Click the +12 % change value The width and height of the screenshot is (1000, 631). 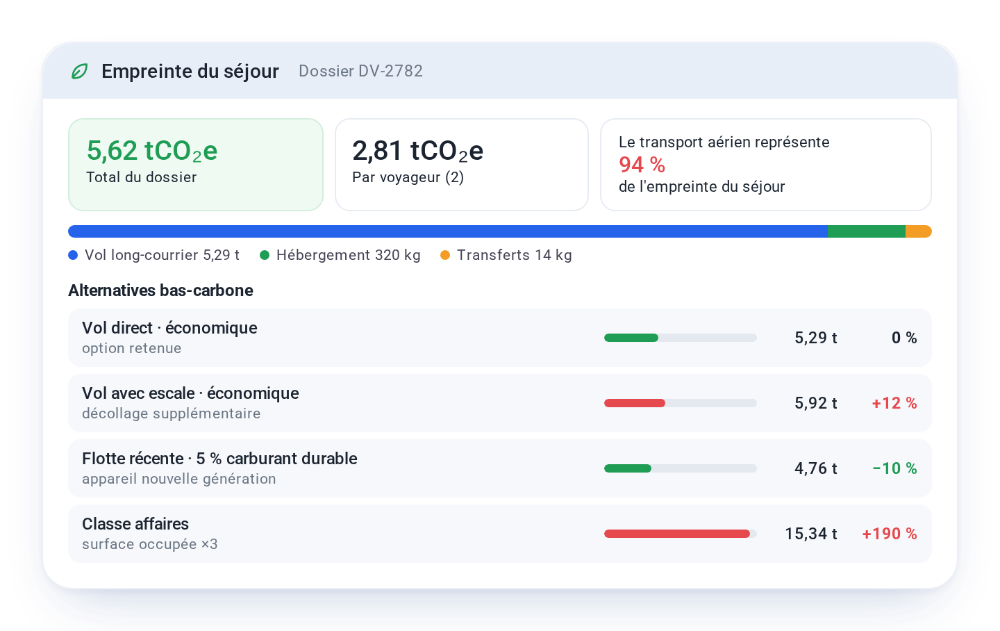[x=895, y=403]
